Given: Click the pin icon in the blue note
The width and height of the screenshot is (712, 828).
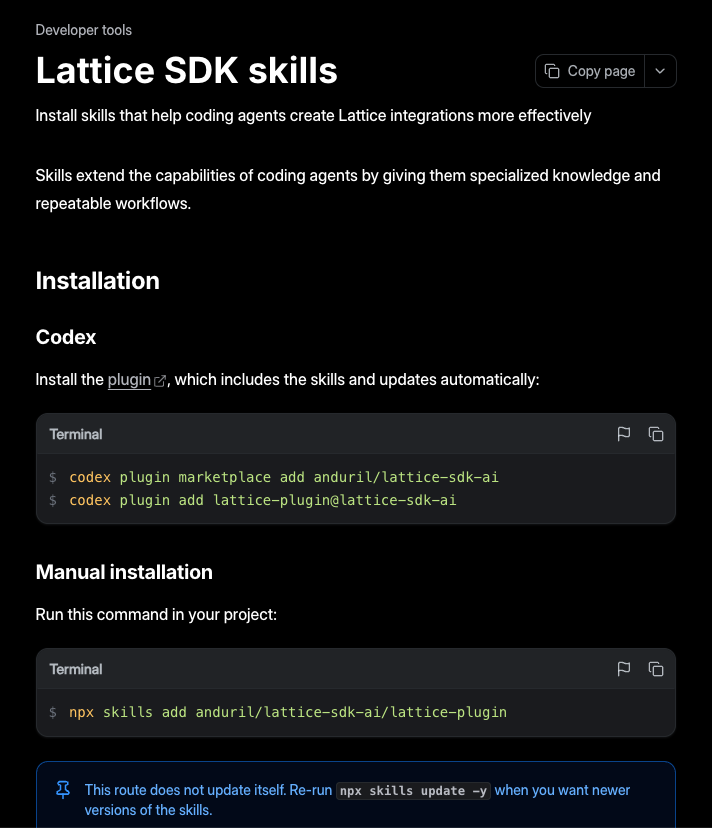Looking at the screenshot, I should pos(63,790).
